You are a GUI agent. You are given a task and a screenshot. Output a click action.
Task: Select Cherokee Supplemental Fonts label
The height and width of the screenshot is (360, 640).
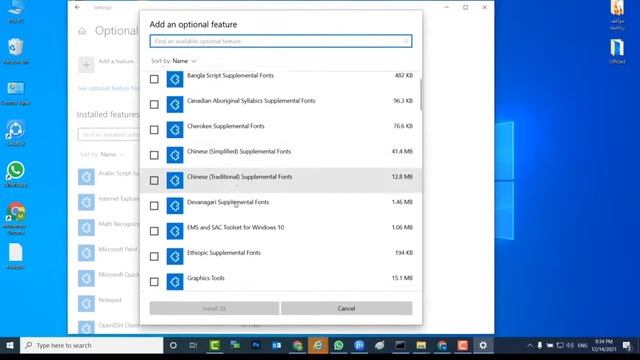point(226,126)
